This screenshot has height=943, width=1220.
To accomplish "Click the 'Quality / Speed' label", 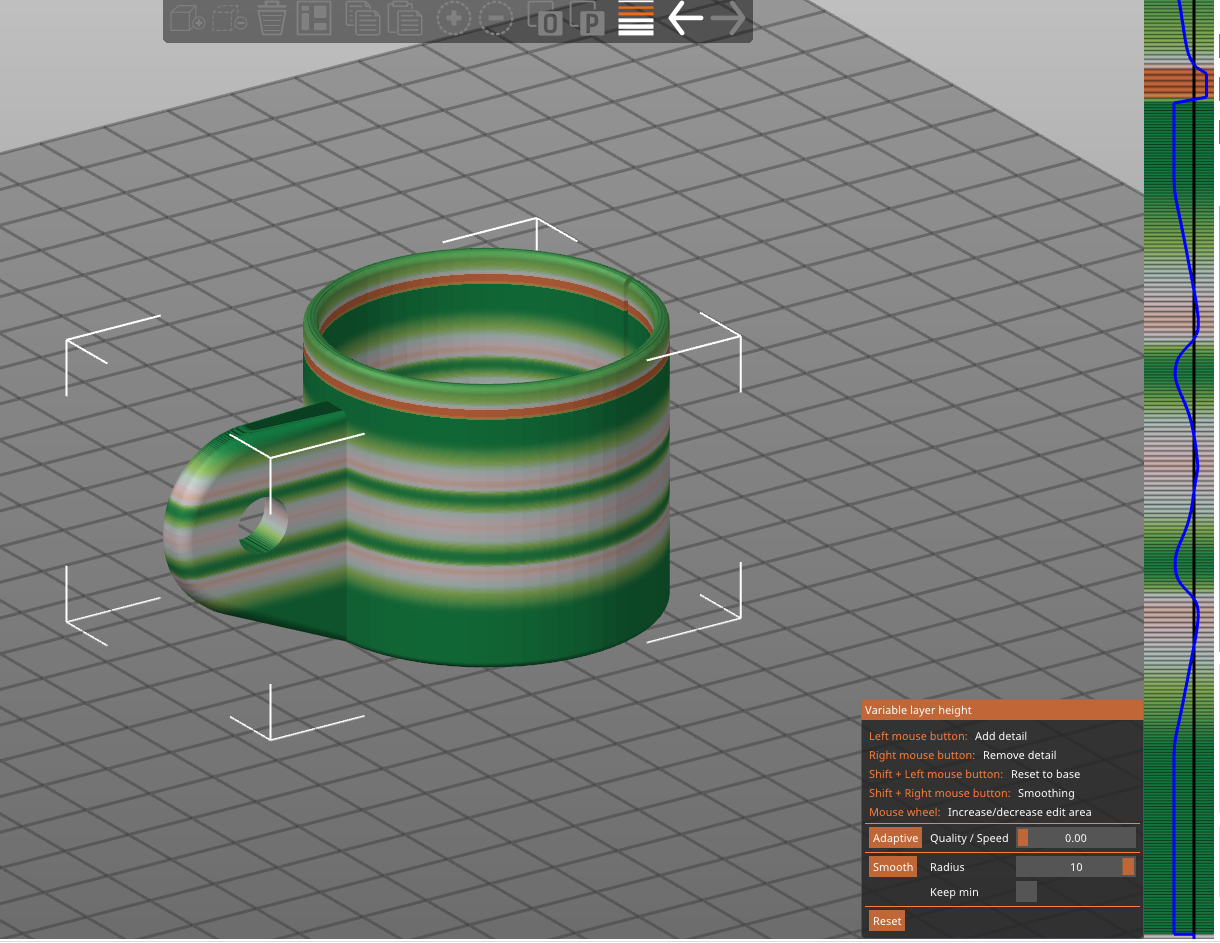I will [x=969, y=838].
